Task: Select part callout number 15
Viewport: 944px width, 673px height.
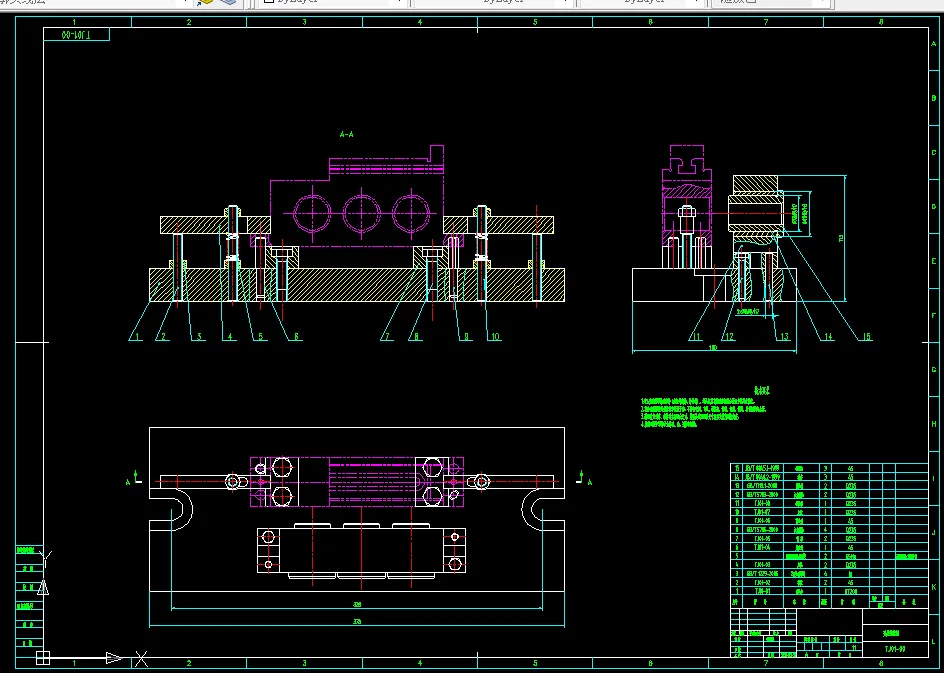Action: point(867,336)
